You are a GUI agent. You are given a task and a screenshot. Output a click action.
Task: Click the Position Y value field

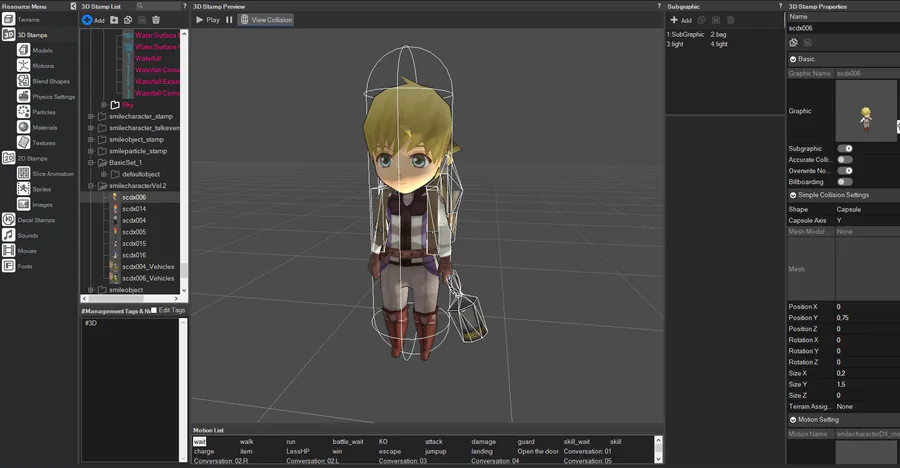coord(867,318)
